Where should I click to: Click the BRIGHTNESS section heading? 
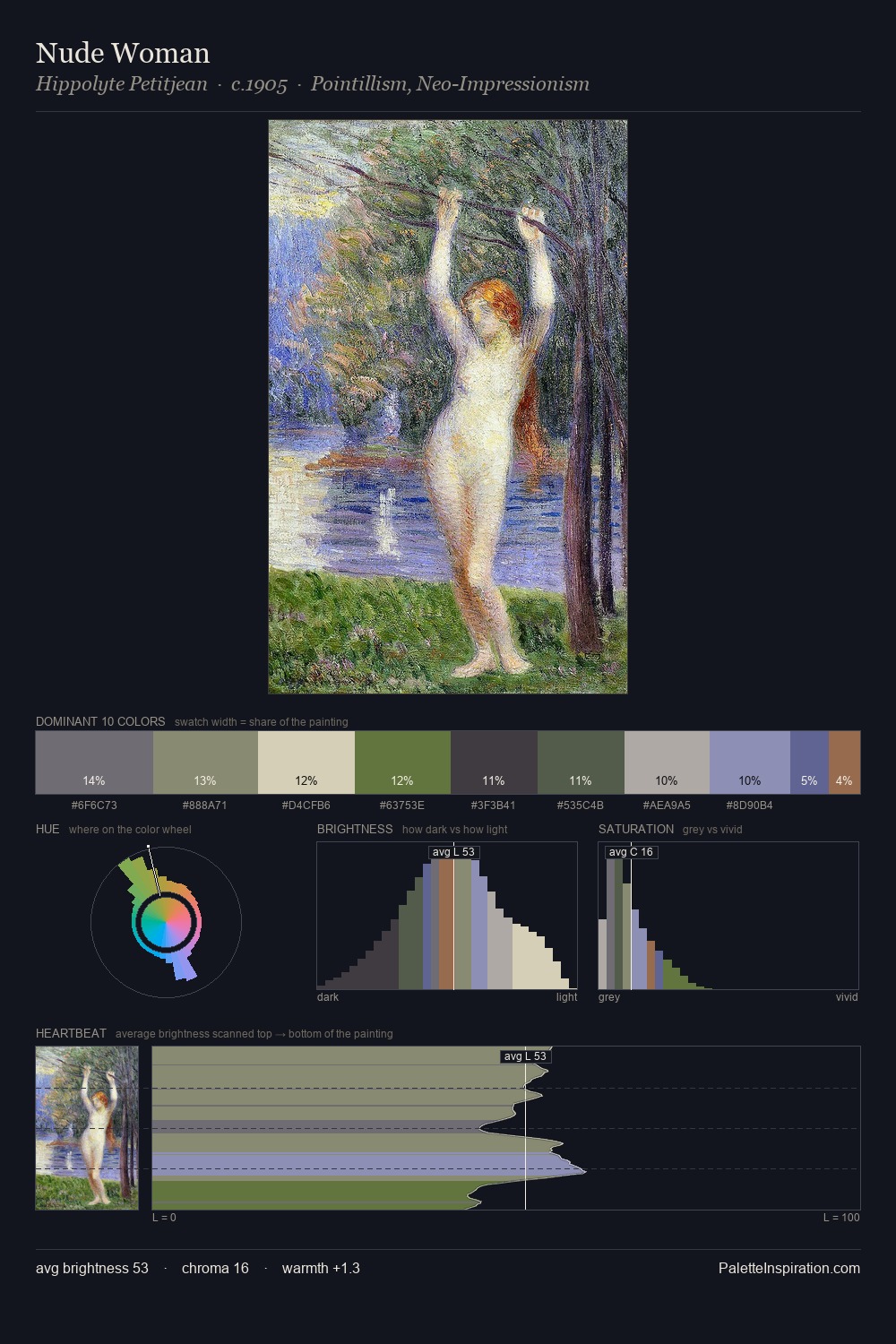355,829
